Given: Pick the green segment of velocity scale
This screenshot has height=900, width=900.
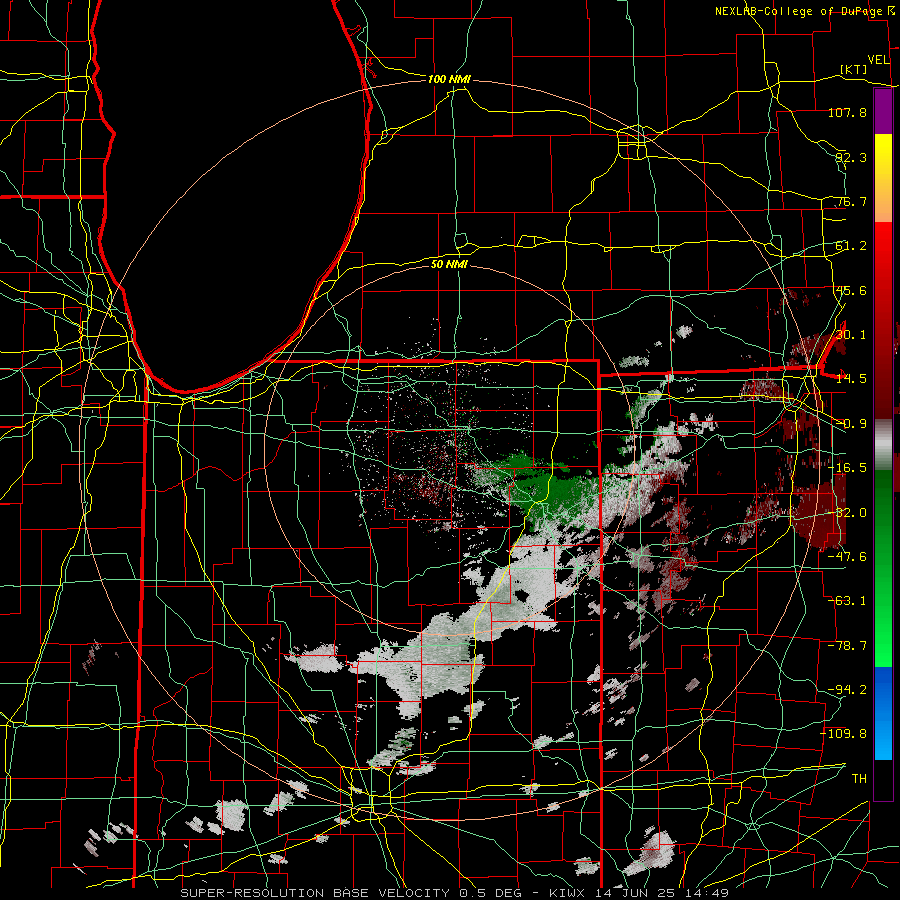Looking at the screenshot, I should point(883,568).
